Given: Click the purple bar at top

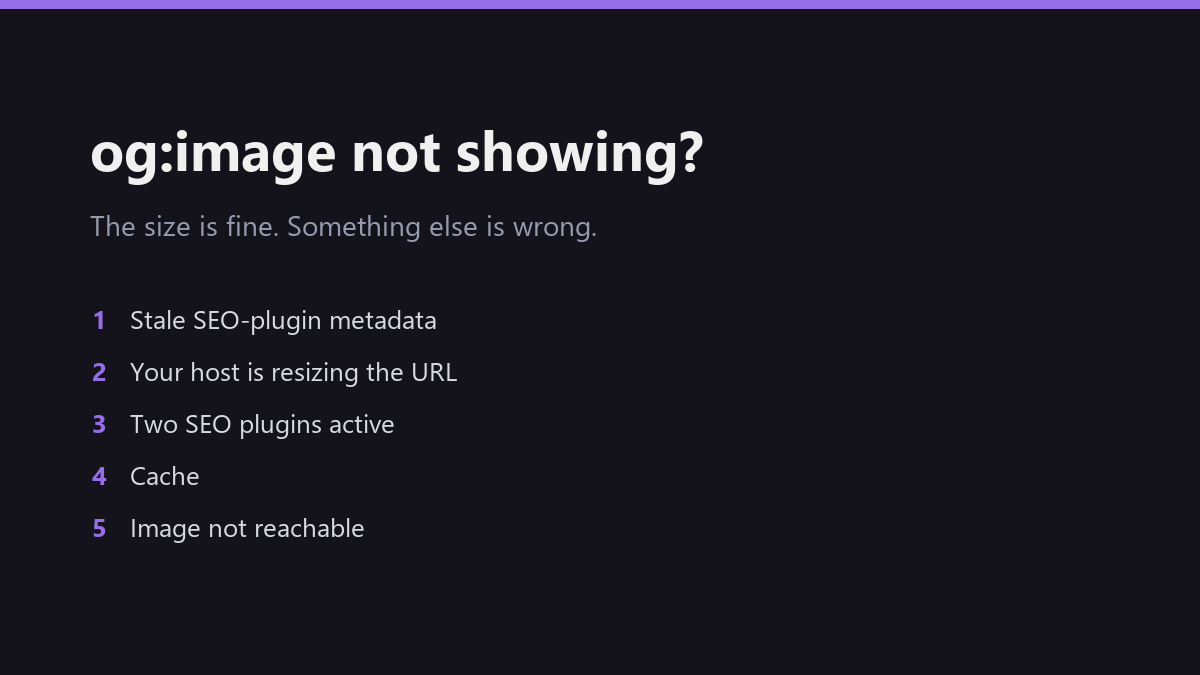Looking at the screenshot, I should 600,4.
